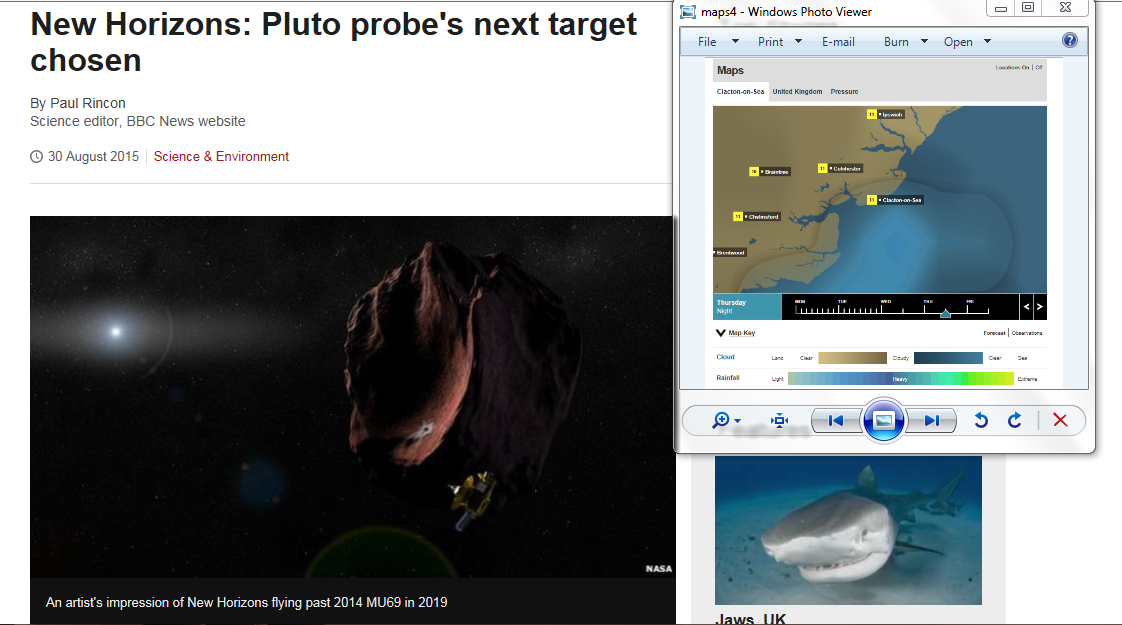The image size is (1122, 625).
Task: Switch Locations to On in the map photo
Action: (x=1025, y=67)
